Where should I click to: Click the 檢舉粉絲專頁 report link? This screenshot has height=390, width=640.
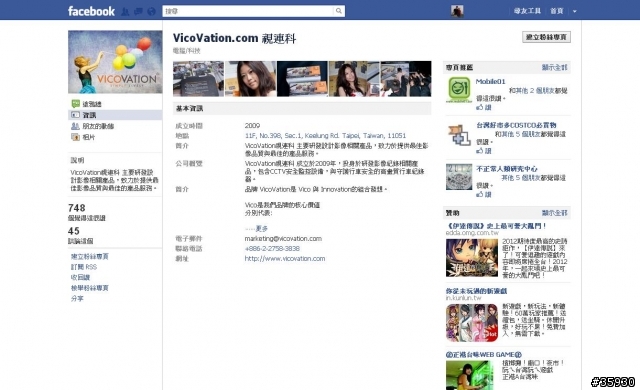point(90,288)
